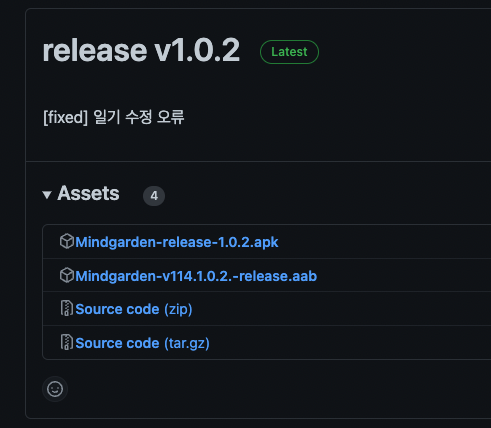Open the release v1.0.2 title
Viewport: 491px width, 428px height.
pos(141,51)
